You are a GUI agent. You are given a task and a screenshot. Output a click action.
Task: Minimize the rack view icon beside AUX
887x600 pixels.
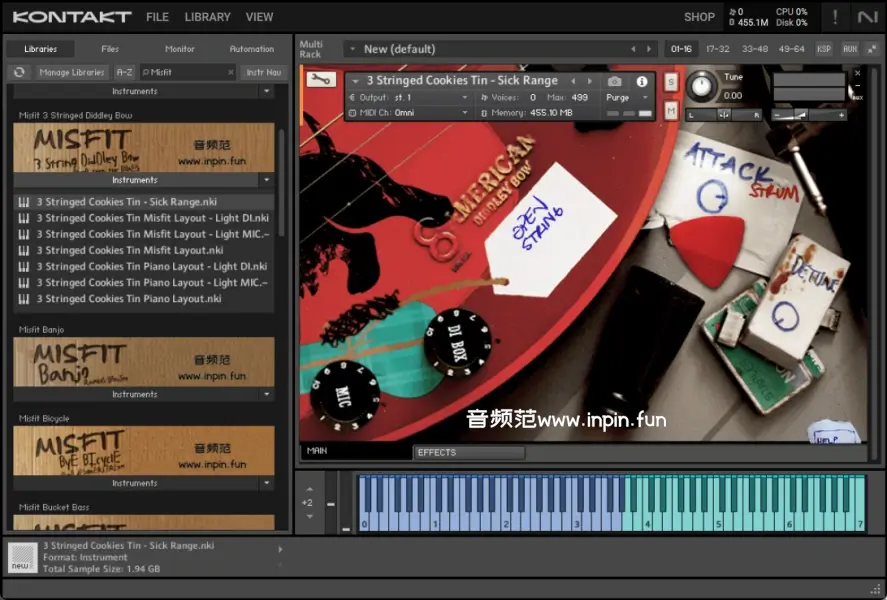coord(872,48)
